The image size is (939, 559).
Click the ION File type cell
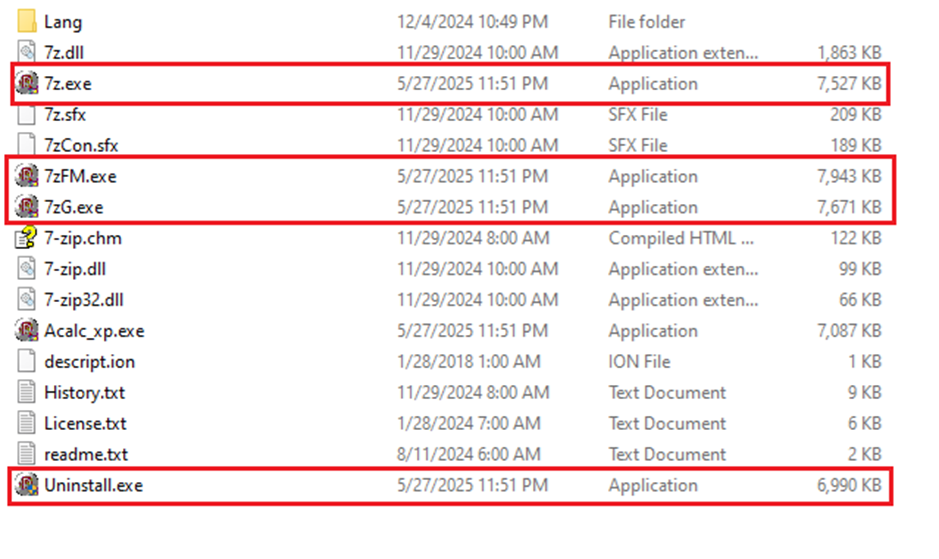640,362
